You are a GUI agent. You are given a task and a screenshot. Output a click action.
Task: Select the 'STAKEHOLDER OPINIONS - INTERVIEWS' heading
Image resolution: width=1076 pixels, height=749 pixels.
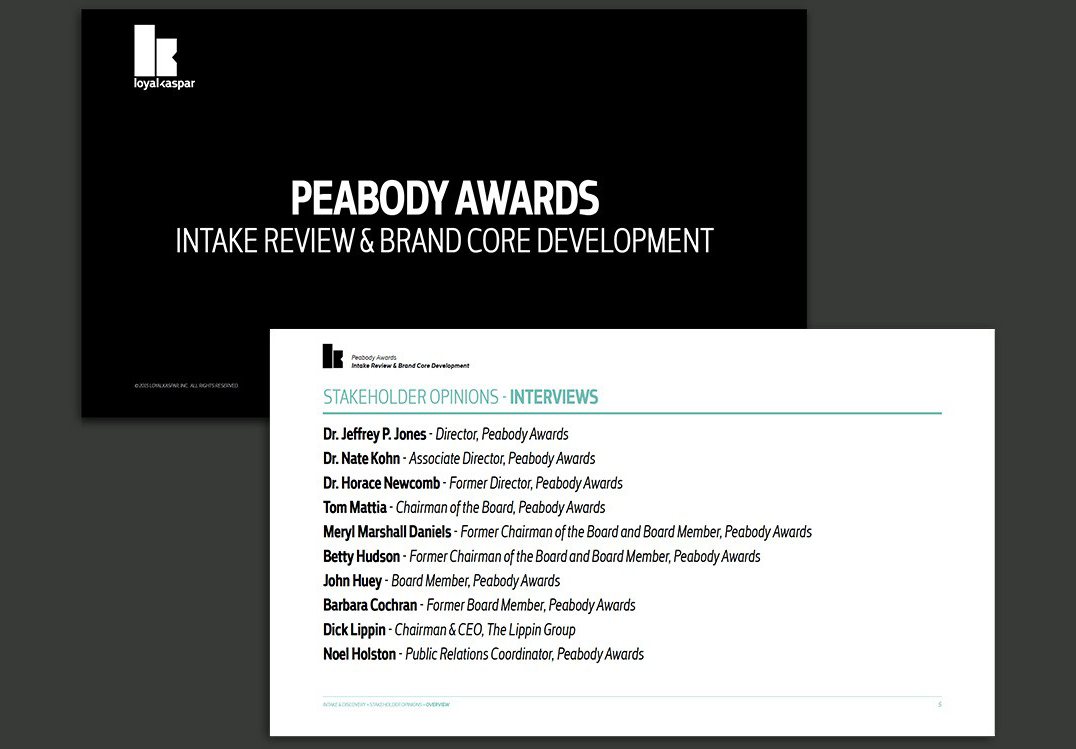pos(460,397)
